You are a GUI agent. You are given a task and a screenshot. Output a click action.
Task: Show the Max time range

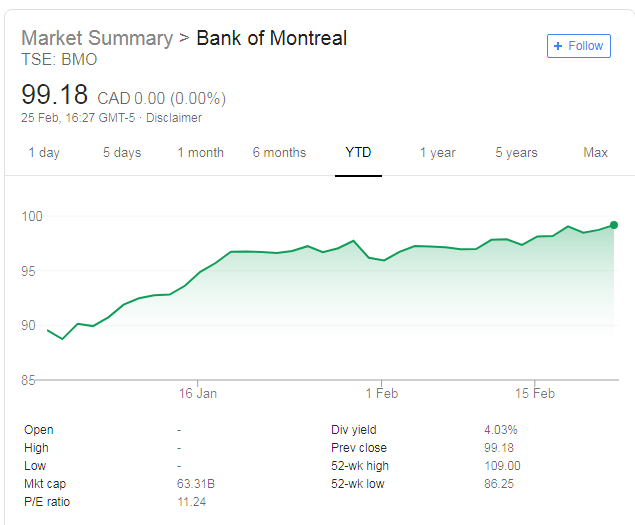[x=595, y=153]
